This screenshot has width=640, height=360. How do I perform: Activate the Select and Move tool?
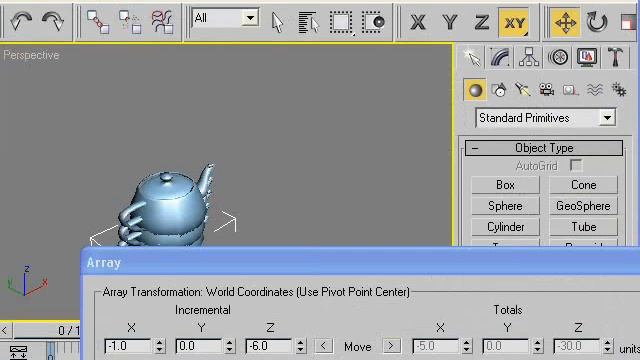(x=566, y=22)
